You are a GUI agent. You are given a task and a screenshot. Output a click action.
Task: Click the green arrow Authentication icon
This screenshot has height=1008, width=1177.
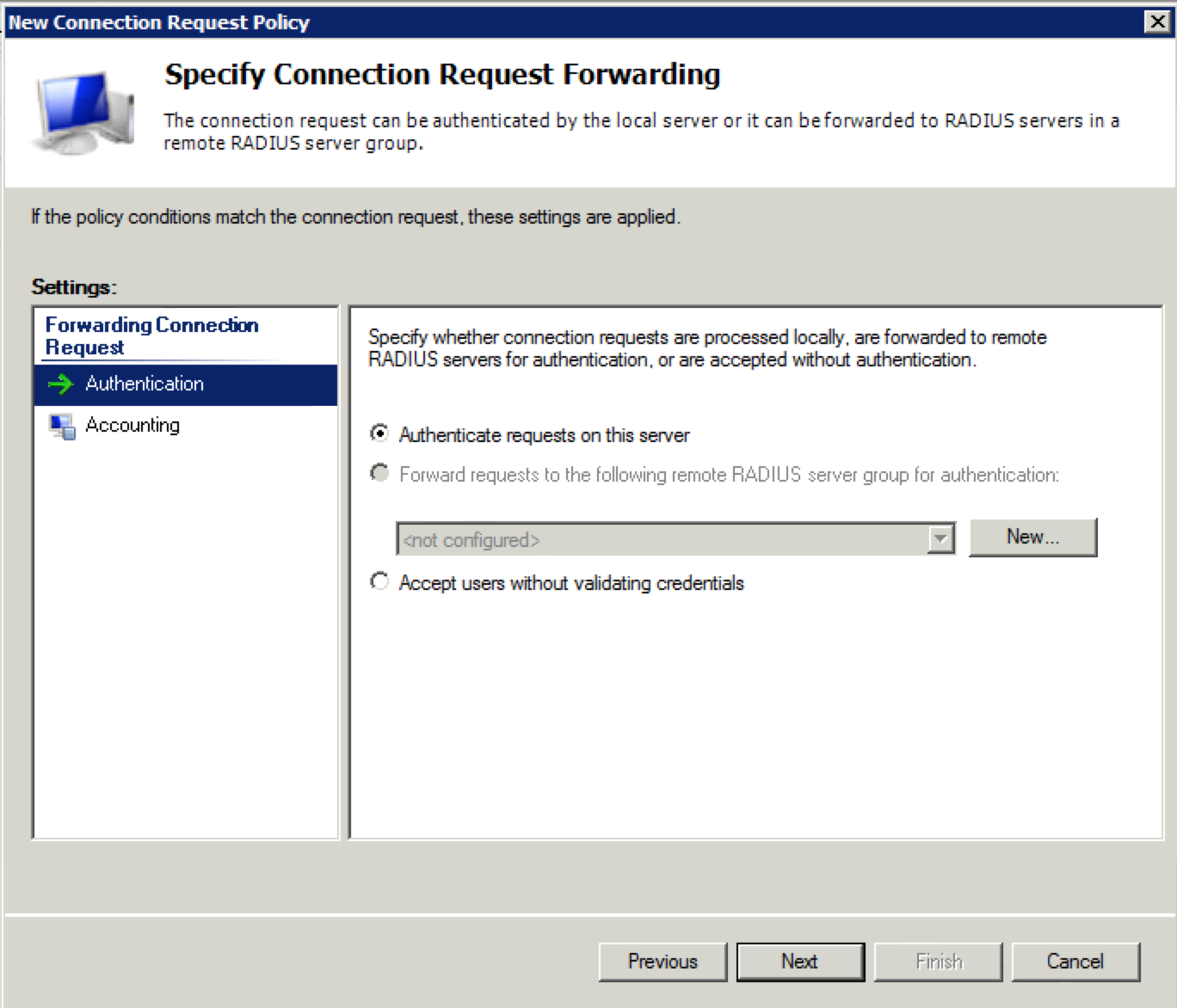click(60, 384)
